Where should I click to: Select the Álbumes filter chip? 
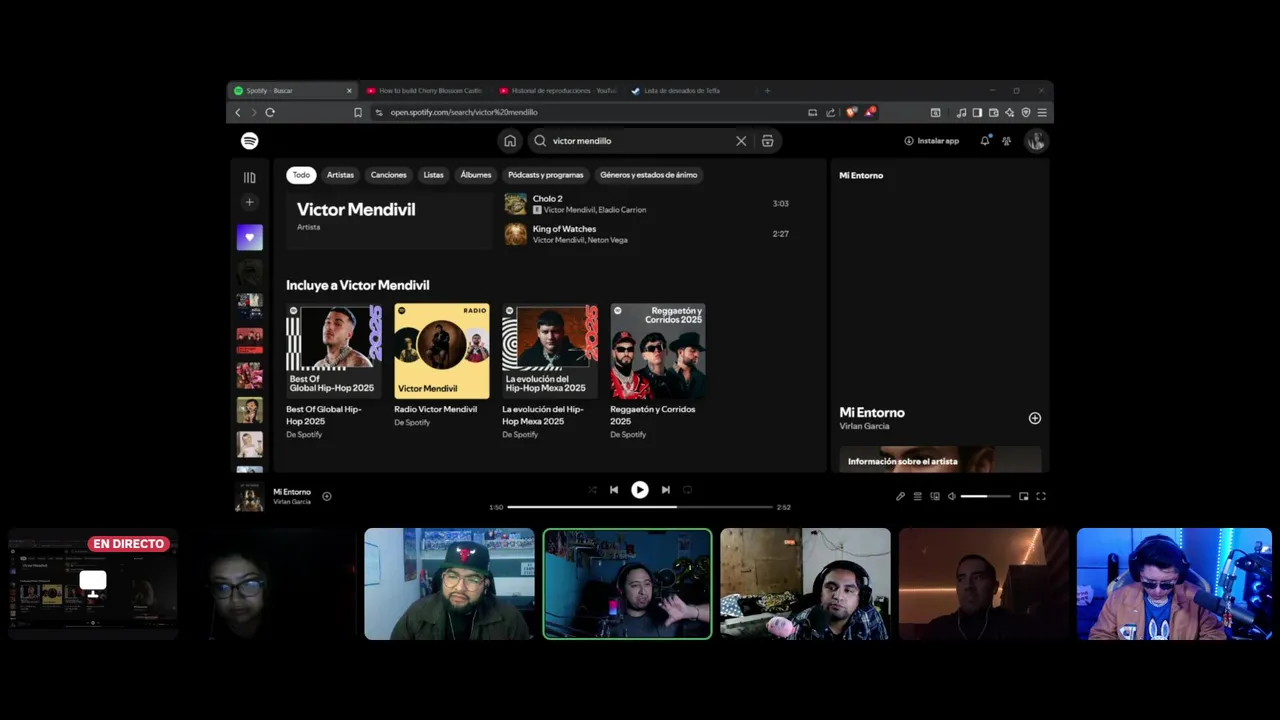(x=476, y=175)
